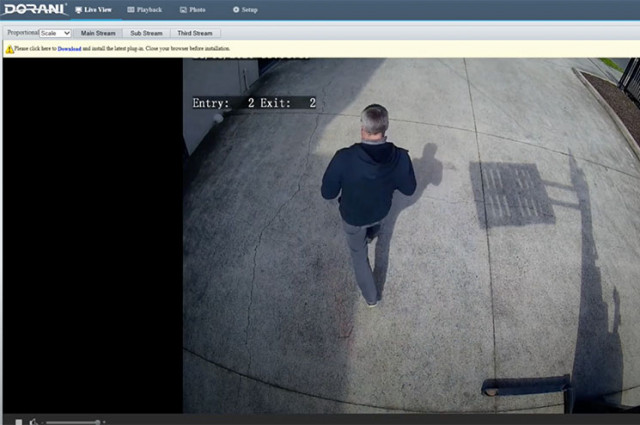Click the live camera video feed
The width and height of the screenshot is (640, 425).
(411, 236)
